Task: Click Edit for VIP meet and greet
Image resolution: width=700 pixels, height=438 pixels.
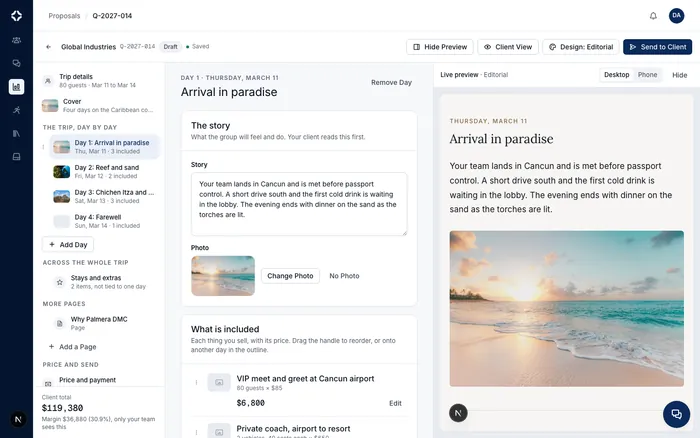Action: tap(395, 403)
